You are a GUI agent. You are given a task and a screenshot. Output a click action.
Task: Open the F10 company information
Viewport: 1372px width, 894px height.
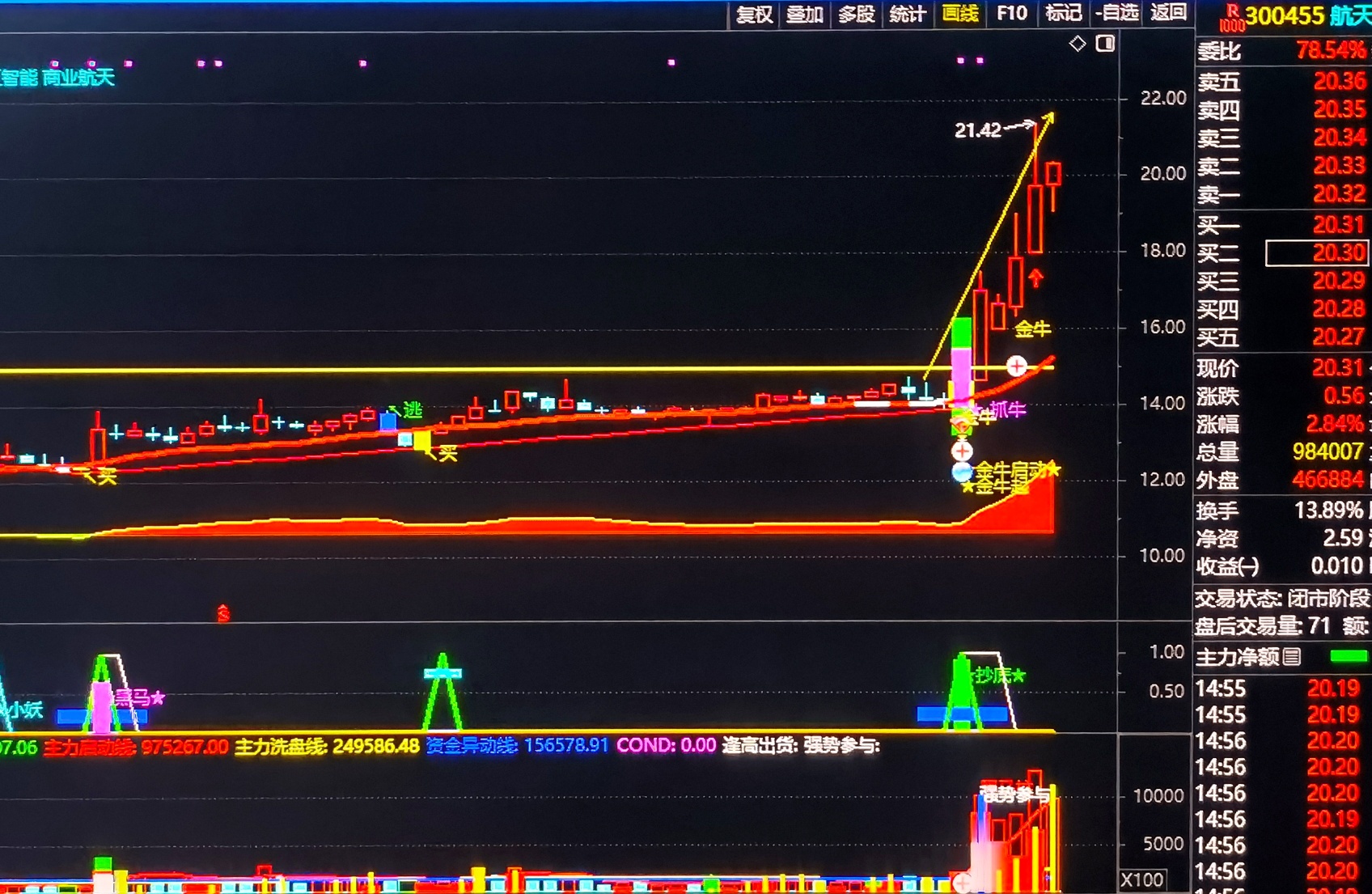pos(1011,13)
